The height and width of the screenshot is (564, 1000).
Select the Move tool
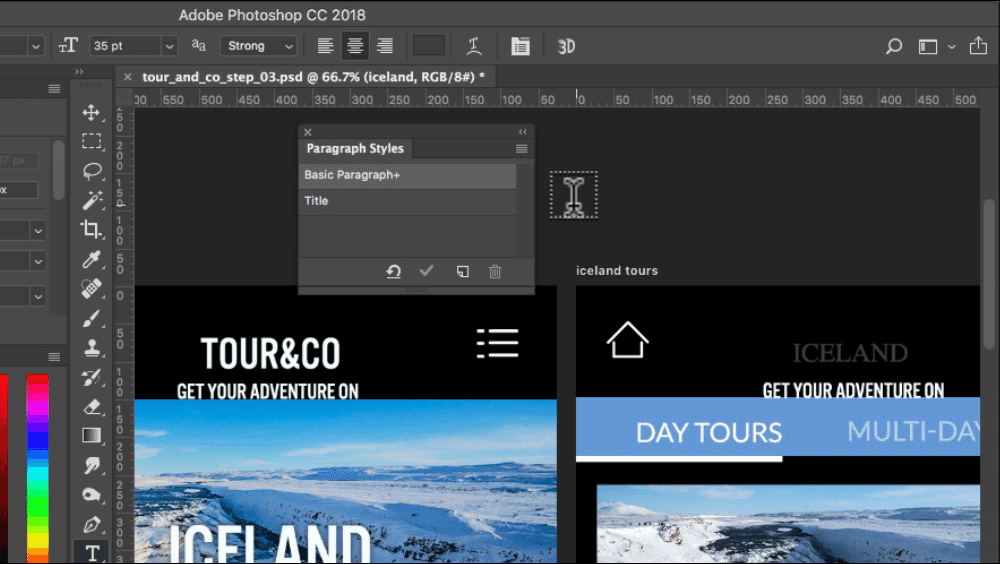tap(92, 113)
